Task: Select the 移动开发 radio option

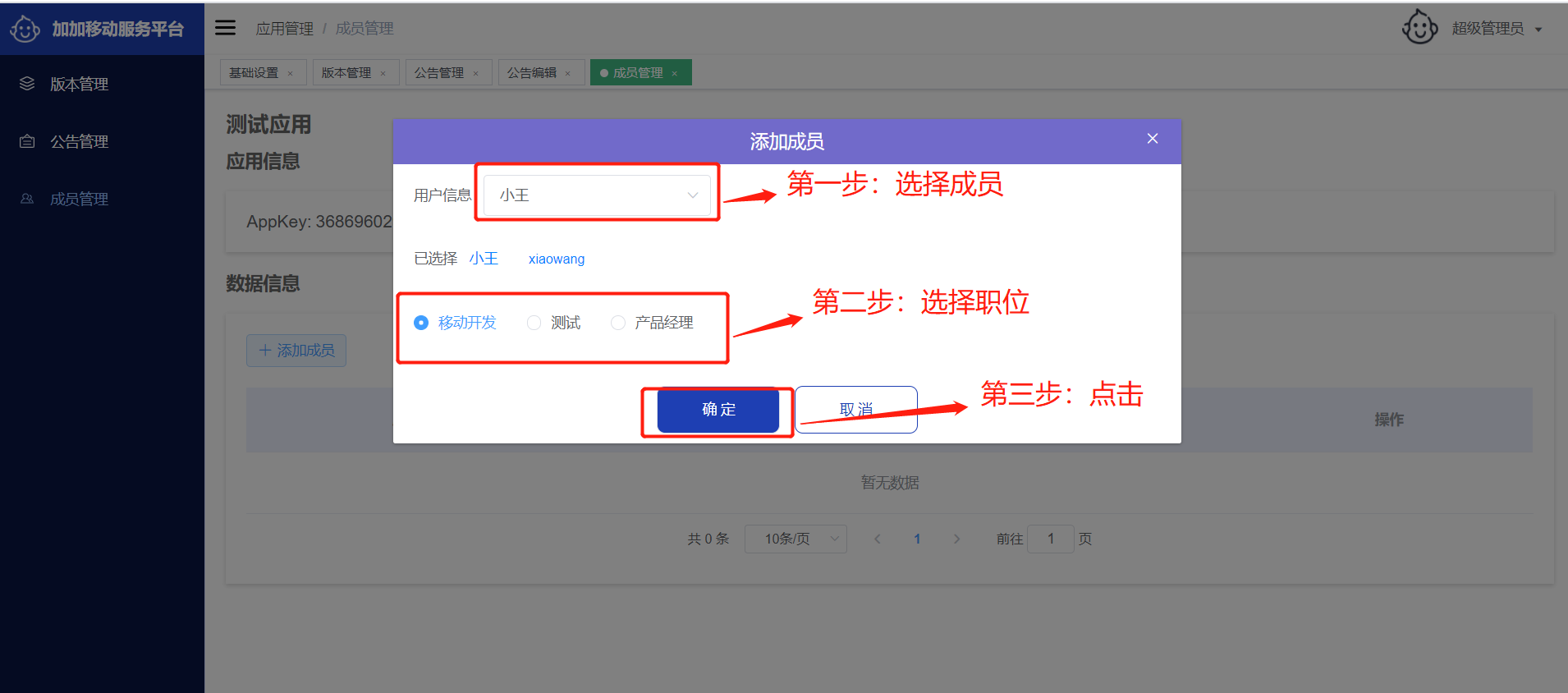Action: pyautogui.click(x=421, y=323)
